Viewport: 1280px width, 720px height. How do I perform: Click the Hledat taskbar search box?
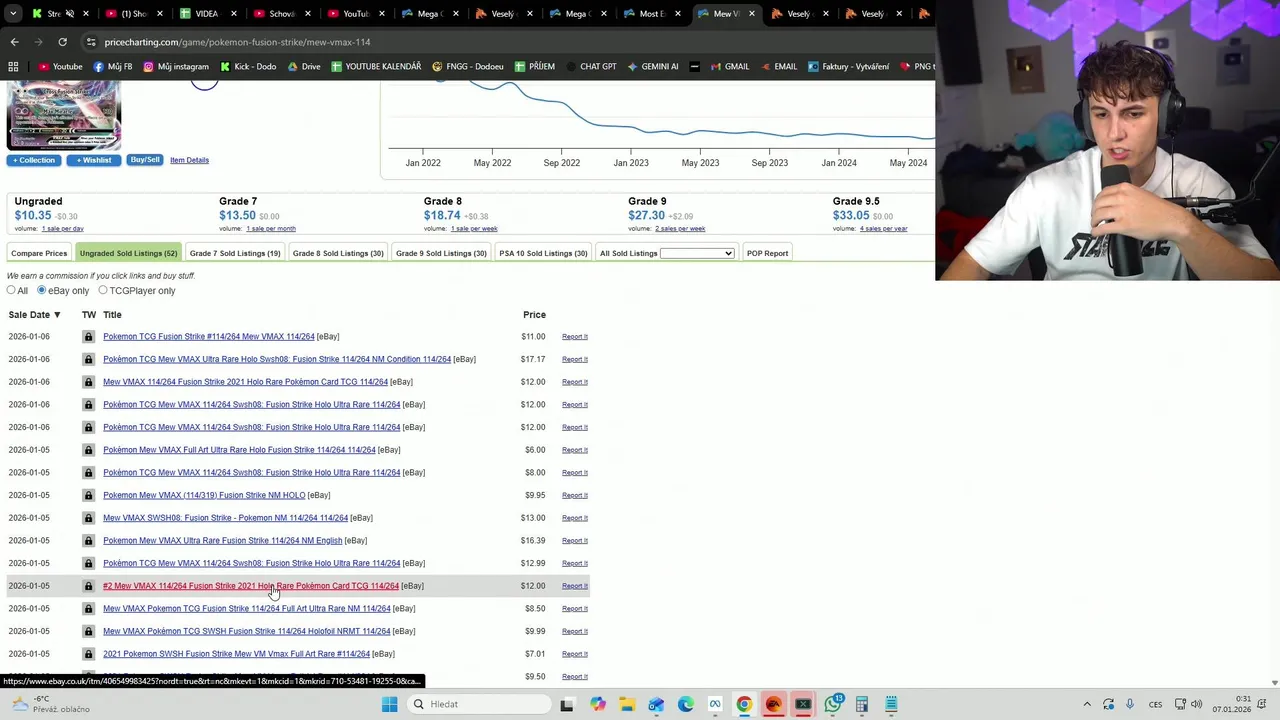tap(479, 704)
